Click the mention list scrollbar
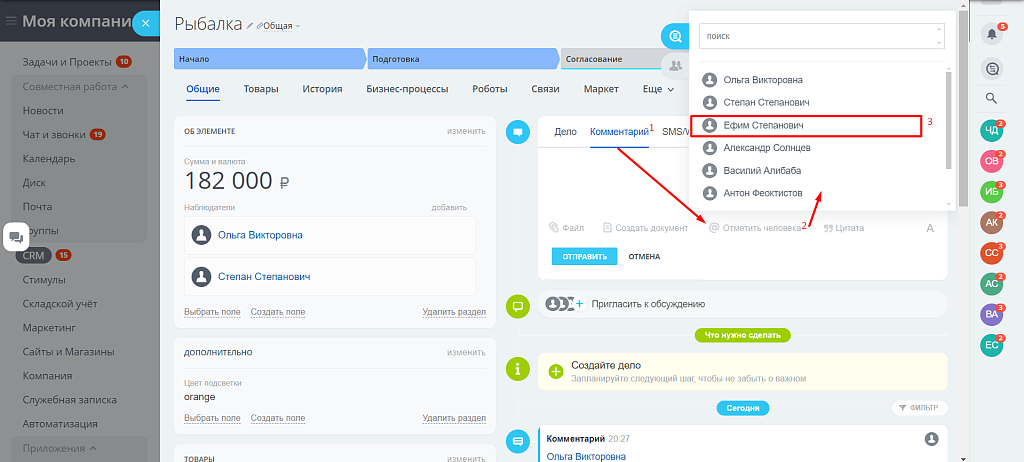The width and height of the screenshot is (1024, 462). pyautogui.click(x=949, y=120)
